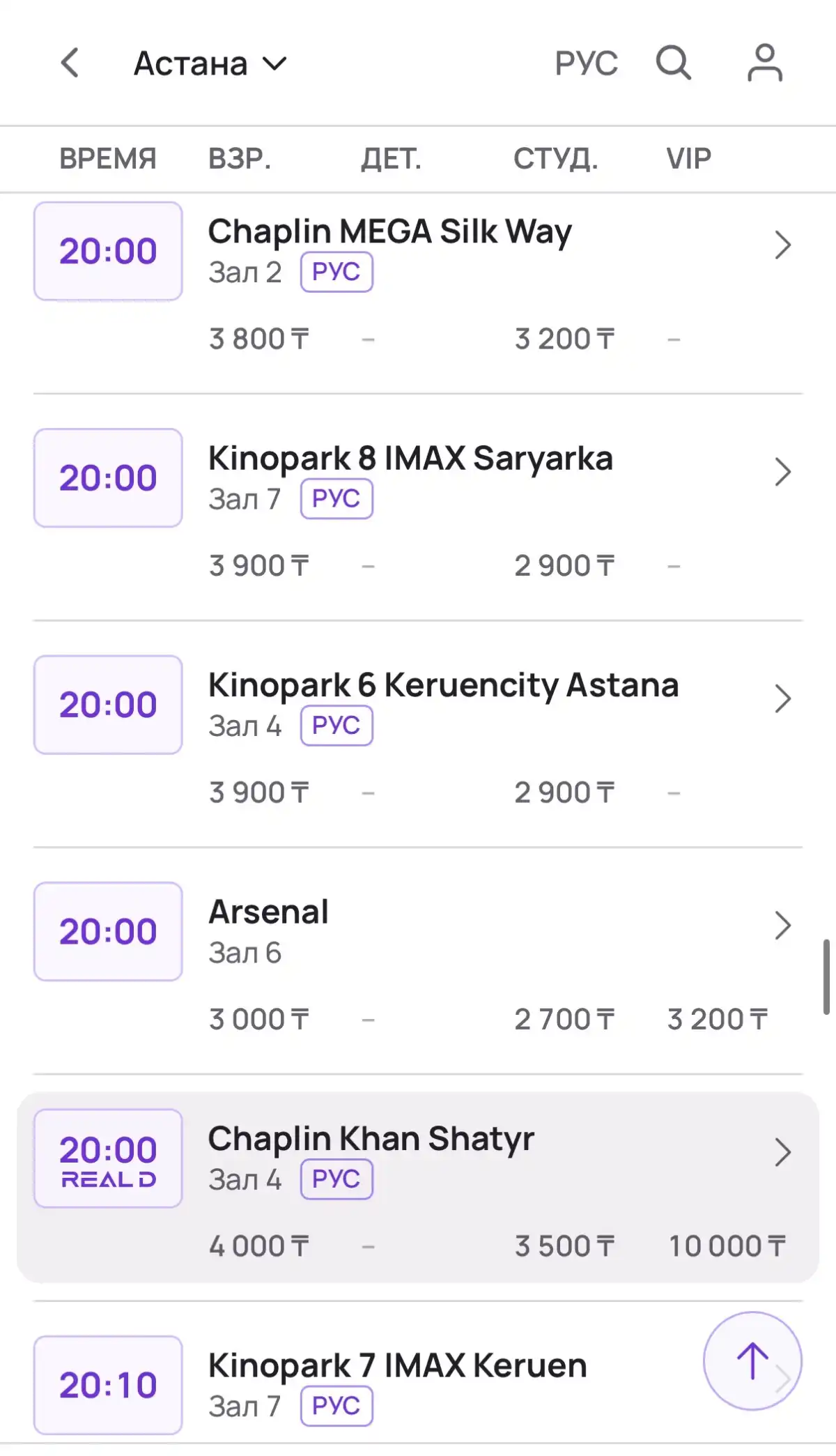Click the vertical scrollbar handle
The width and height of the screenshot is (836, 1456).
[826, 976]
